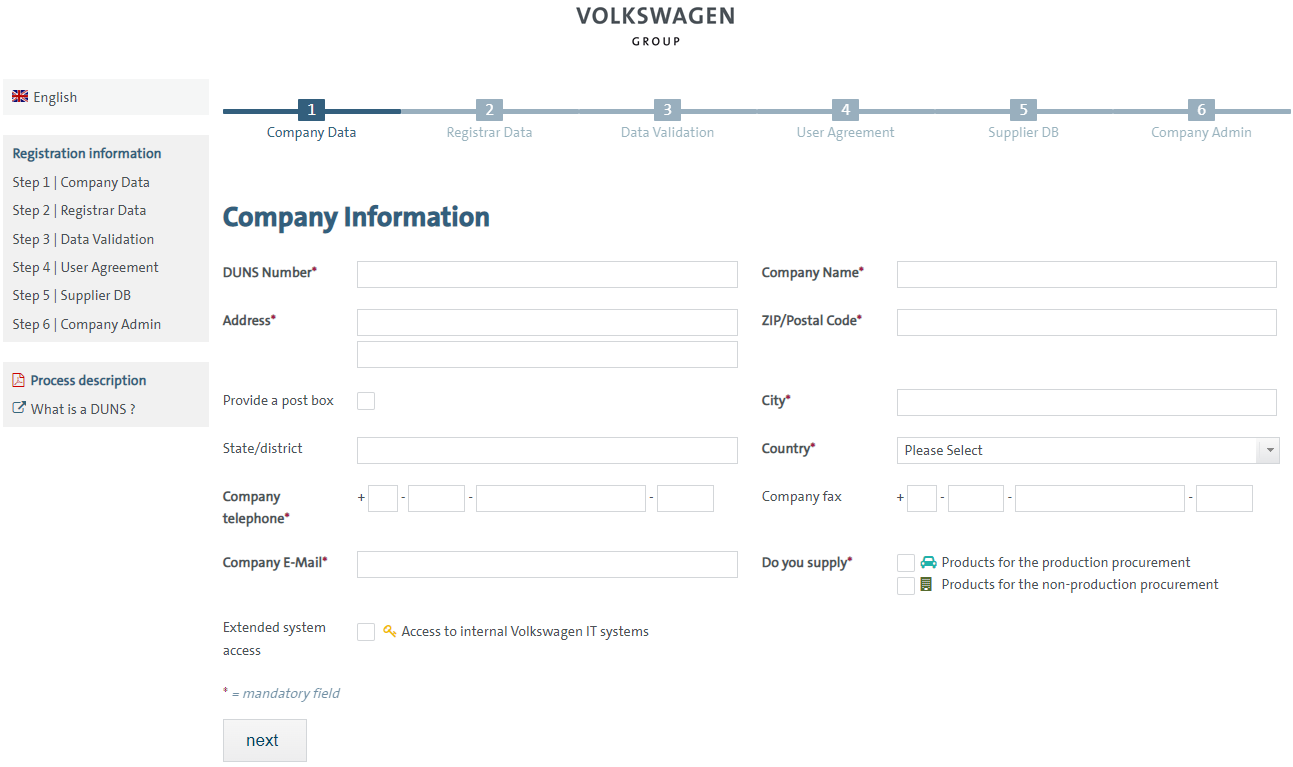Viewport: 1293px width, 767px height.
Task: Click the Company telephone area code field
Action: point(436,498)
